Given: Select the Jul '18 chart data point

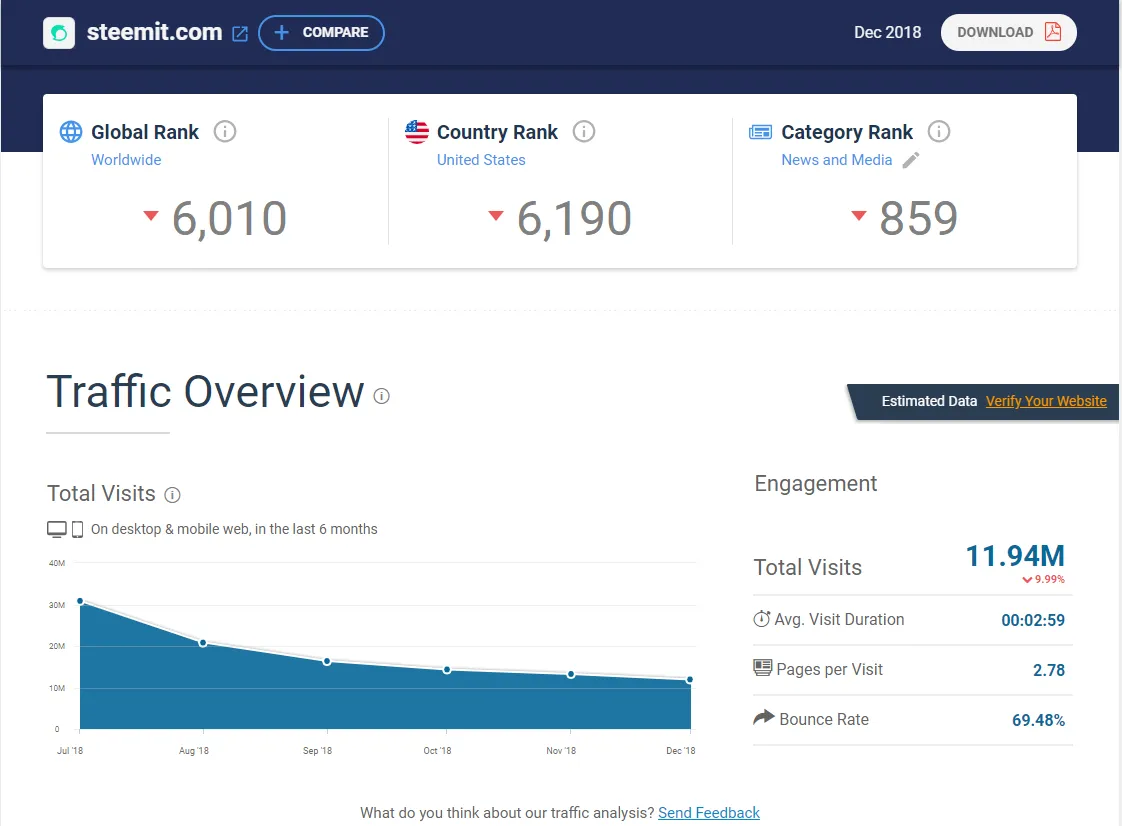Looking at the screenshot, I should tap(80, 601).
